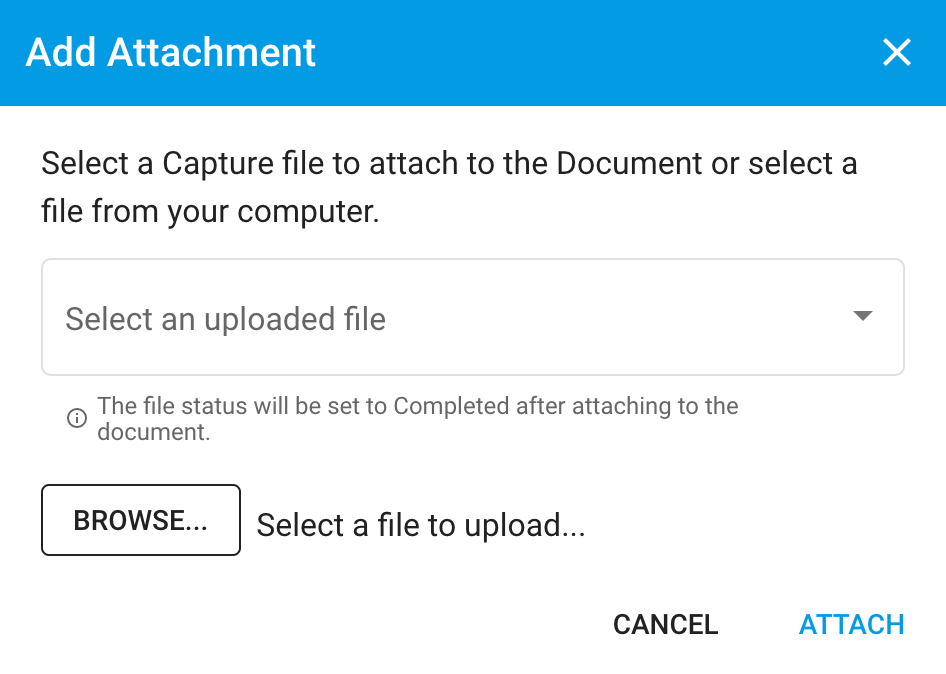946x674 pixels.
Task: Click the BROWSE button to choose a file
Action: point(140,520)
